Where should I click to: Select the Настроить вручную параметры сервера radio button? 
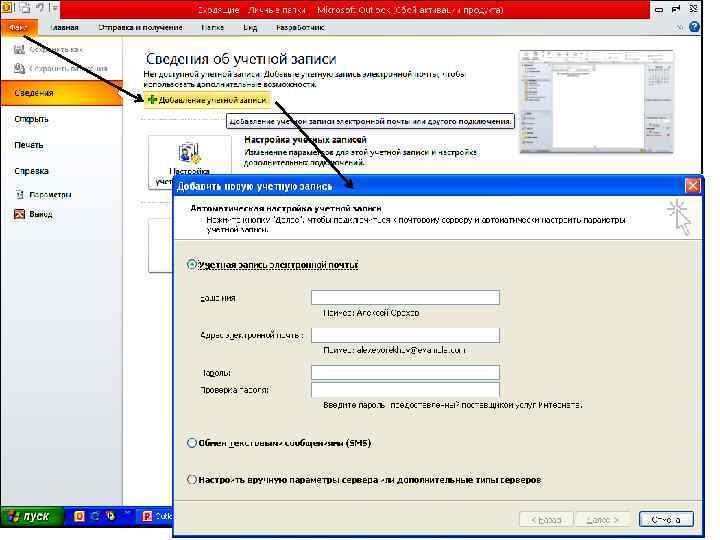[191, 479]
